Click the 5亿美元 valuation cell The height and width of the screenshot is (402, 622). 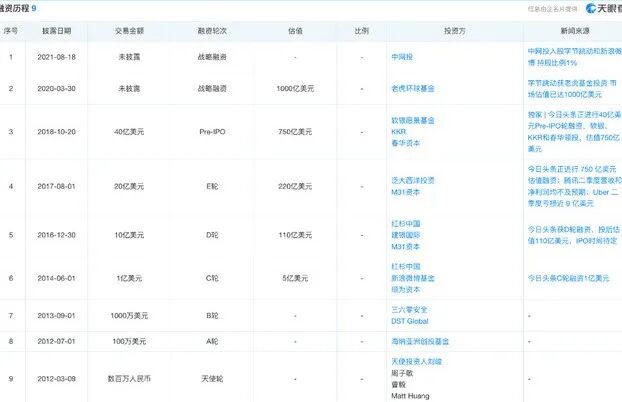(295, 278)
